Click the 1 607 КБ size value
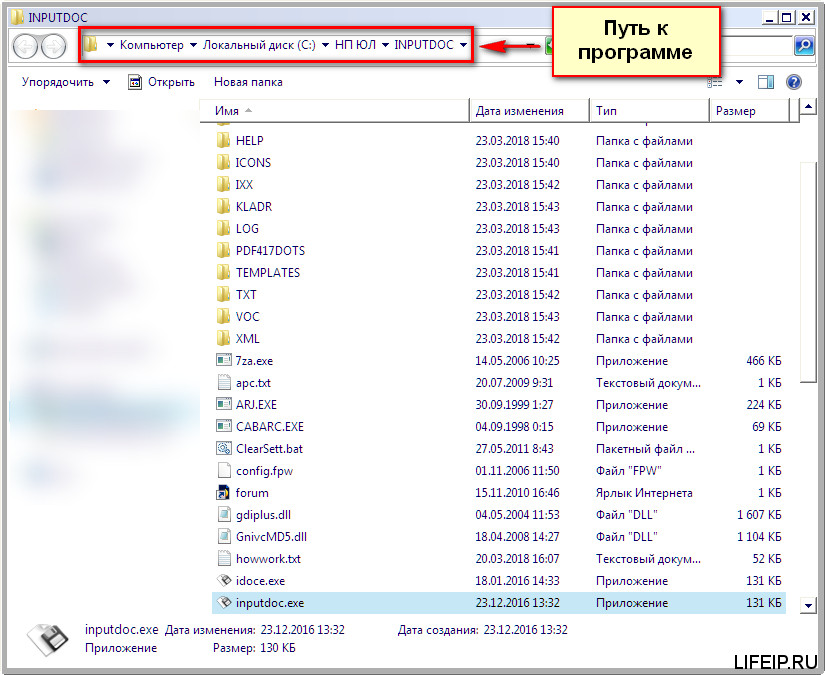 tap(759, 515)
